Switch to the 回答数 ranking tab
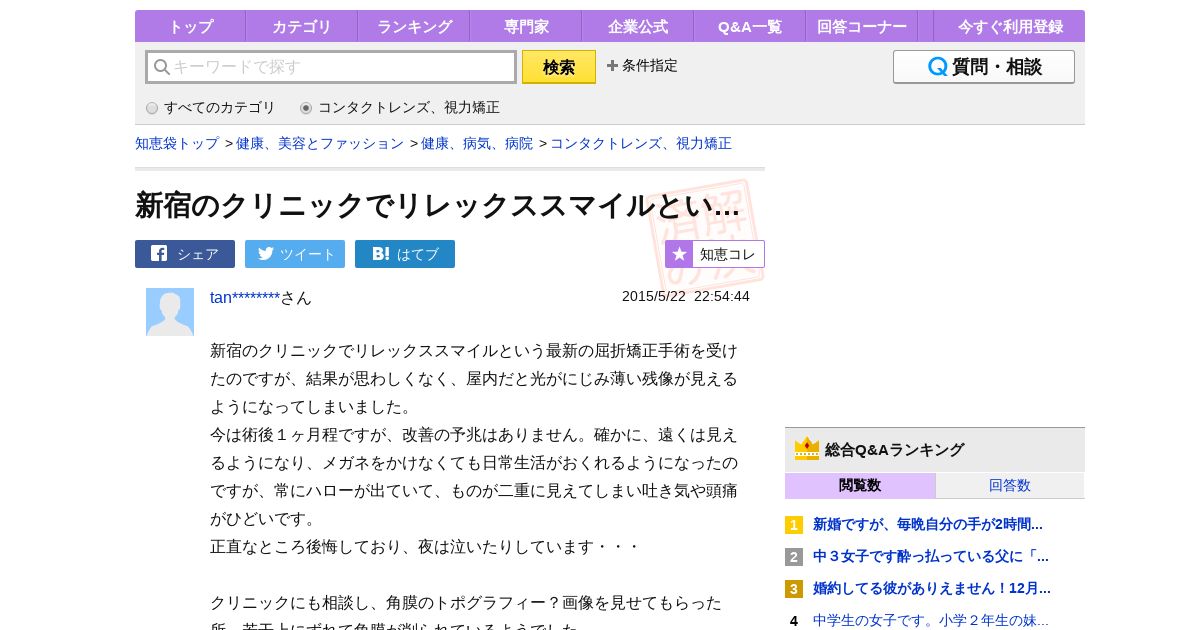The height and width of the screenshot is (630, 1200). pyautogui.click(x=1010, y=485)
